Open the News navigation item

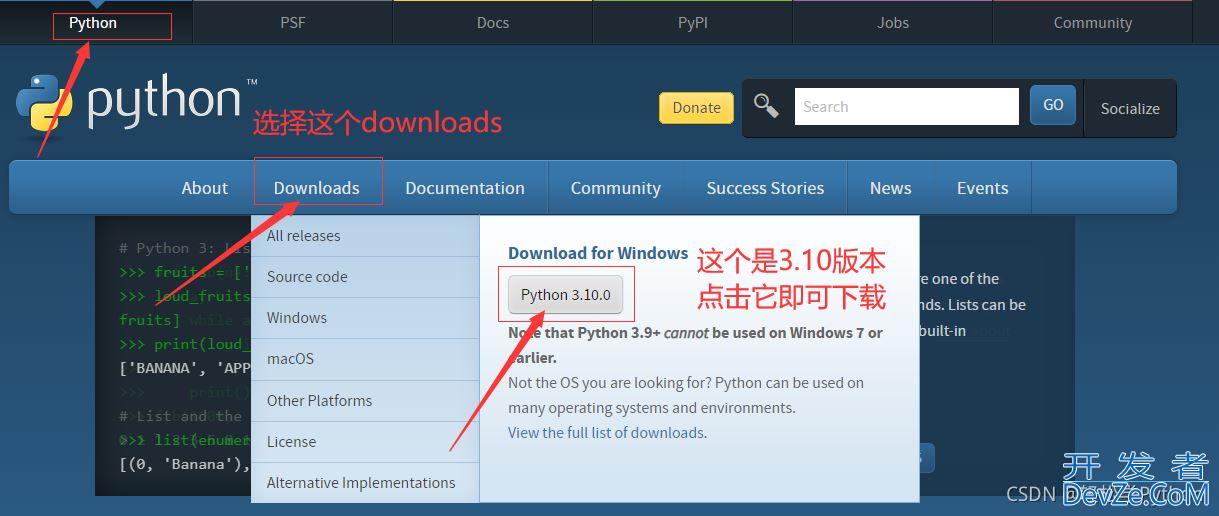coord(890,188)
